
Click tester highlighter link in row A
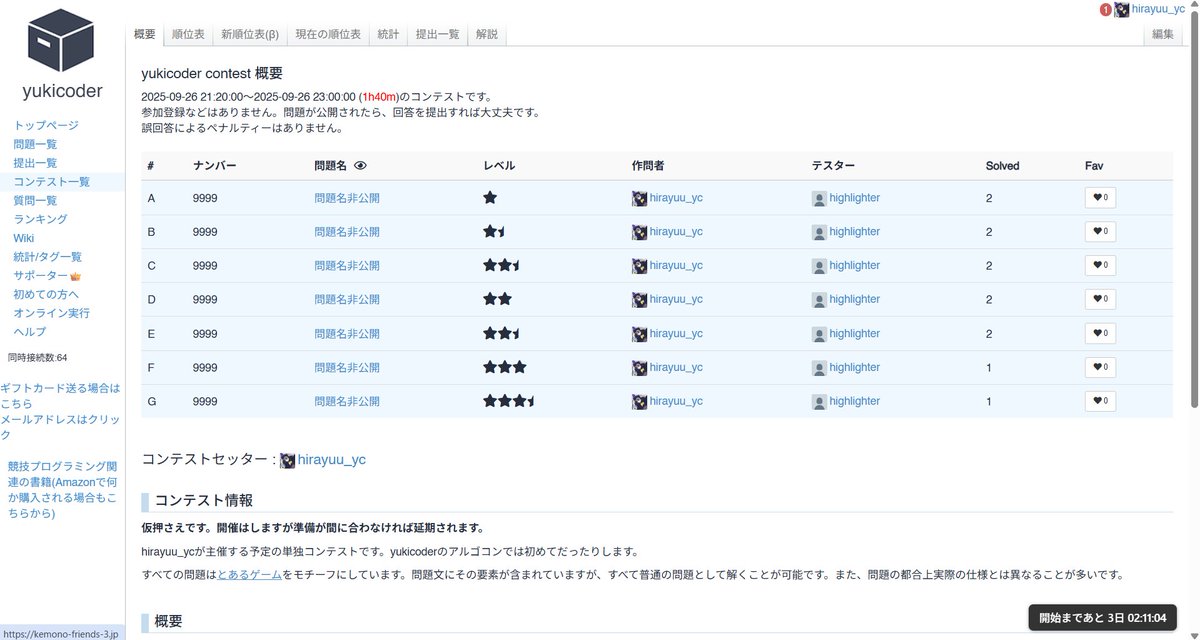[854, 198]
